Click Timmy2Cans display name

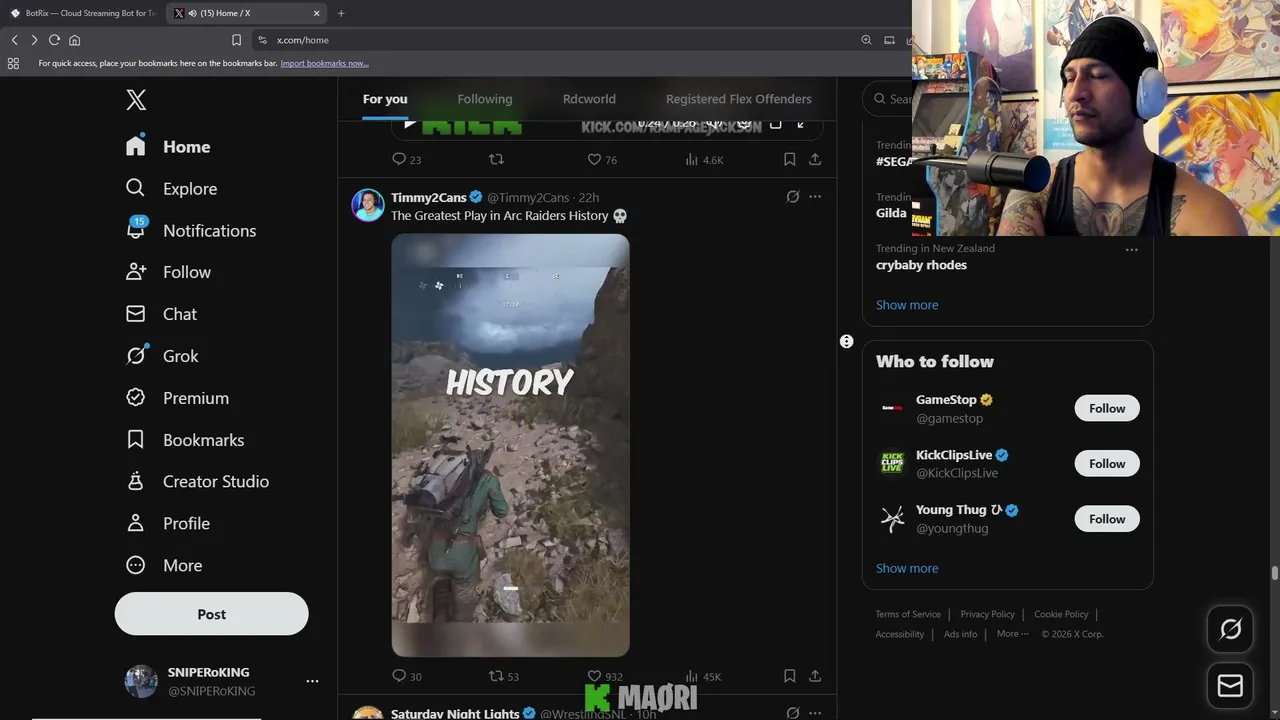point(429,197)
